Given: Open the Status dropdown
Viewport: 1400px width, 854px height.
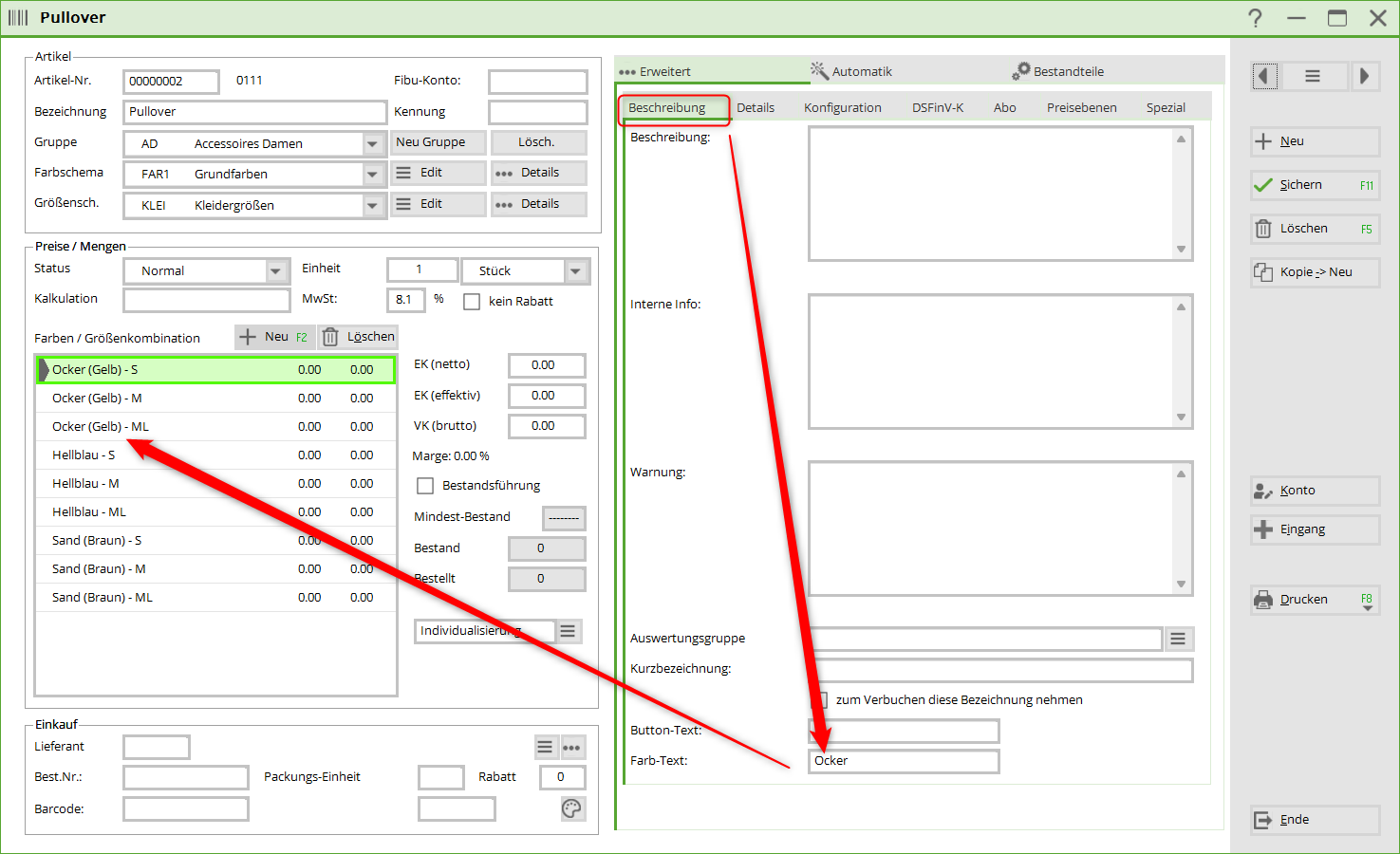Looking at the screenshot, I should pyautogui.click(x=275, y=271).
